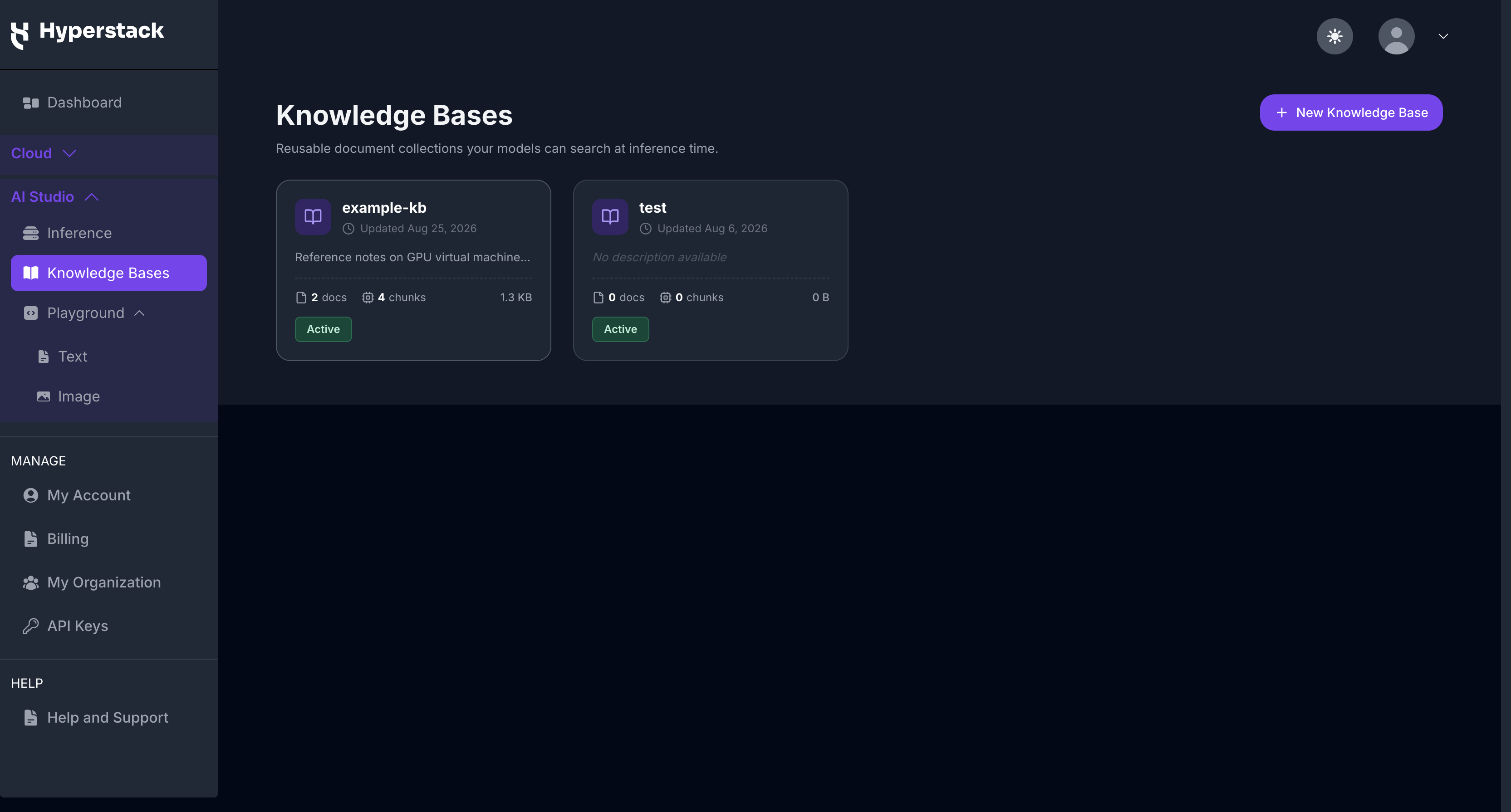The height and width of the screenshot is (812, 1511).
Task: Expand the account dropdown chevron
Action: point(1443,36)
